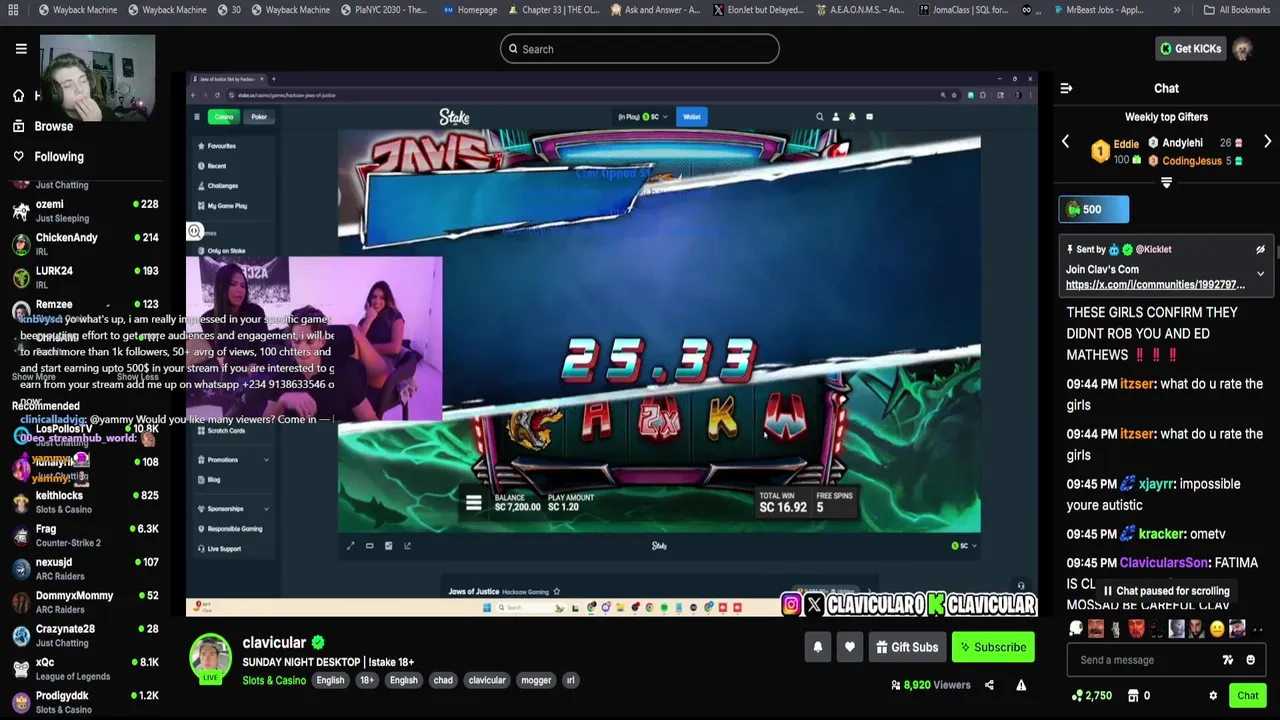Screen dimensions: 1280x720
Task: Report the stream with warning icon
Action: tap(1021, 685)
